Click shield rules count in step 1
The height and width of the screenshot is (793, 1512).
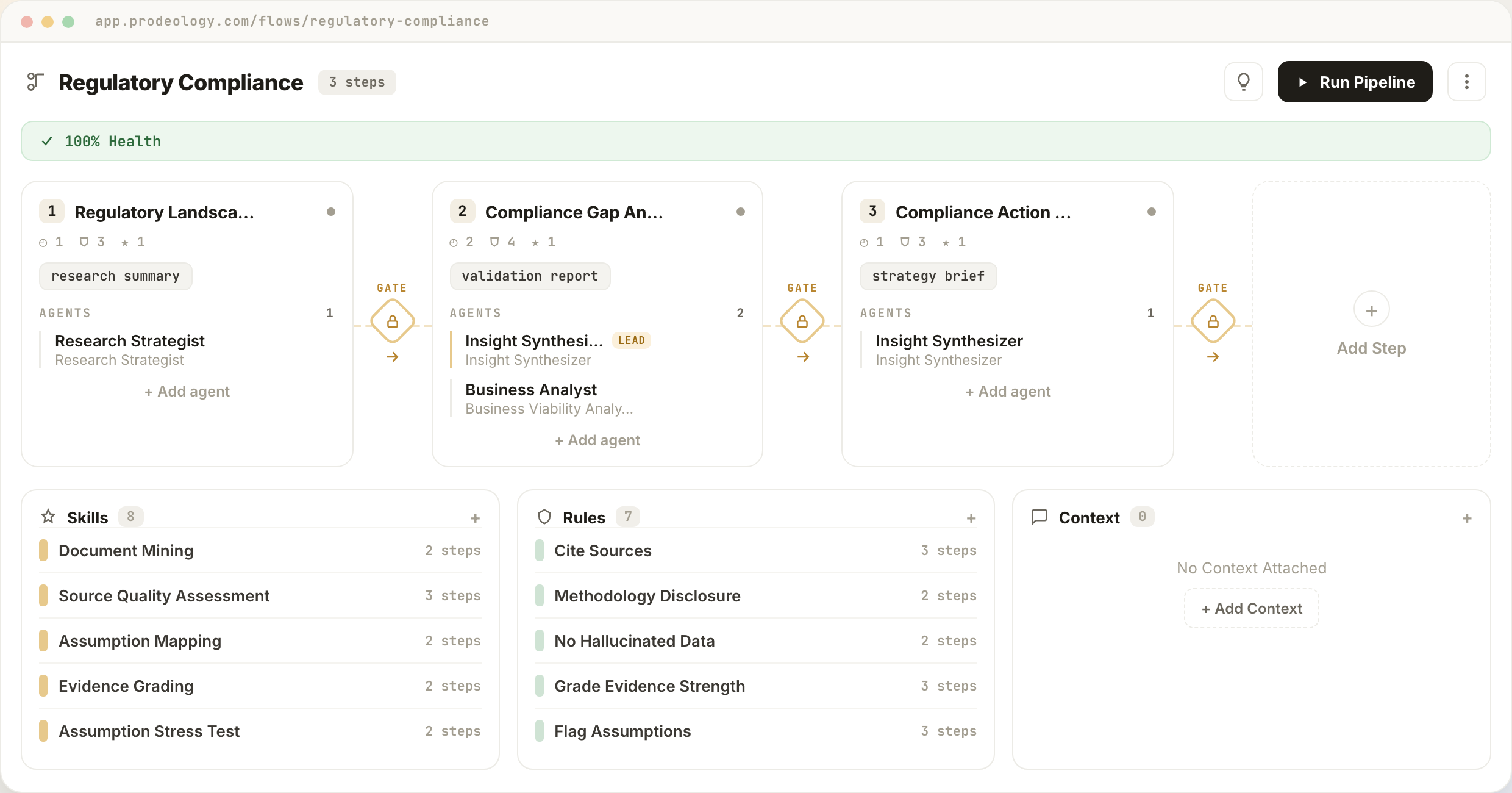(x=92, y=242)
